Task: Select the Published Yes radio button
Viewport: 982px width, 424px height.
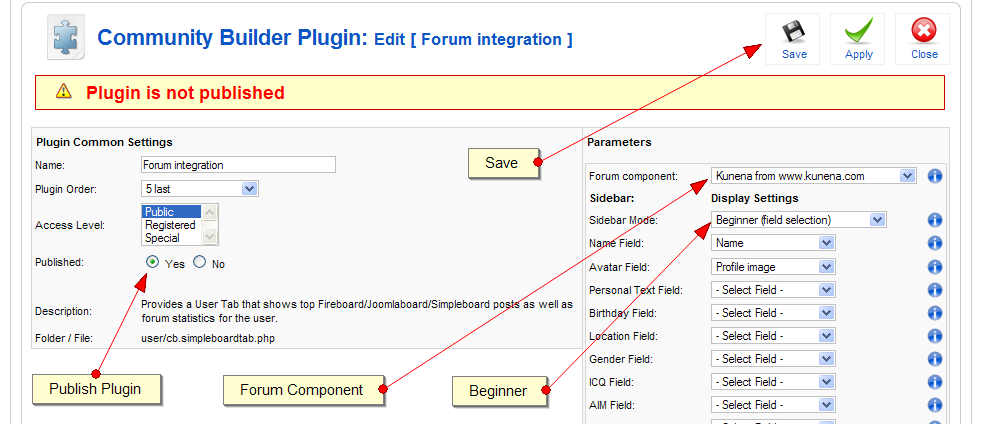Action: tap(152, 262)
